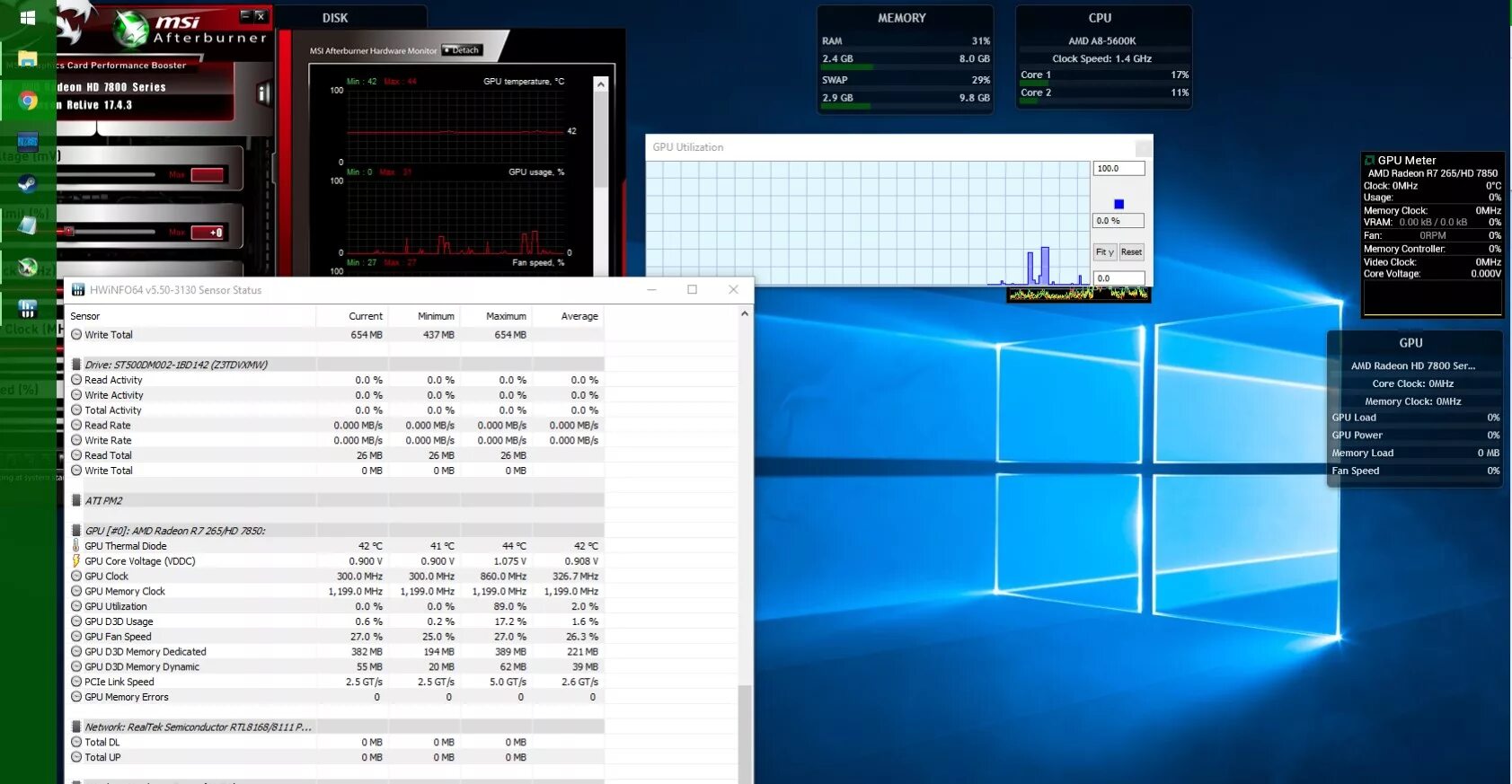Click the GPU [#0] section header icon
1512x784 pixels.
[x=76, y=531]
